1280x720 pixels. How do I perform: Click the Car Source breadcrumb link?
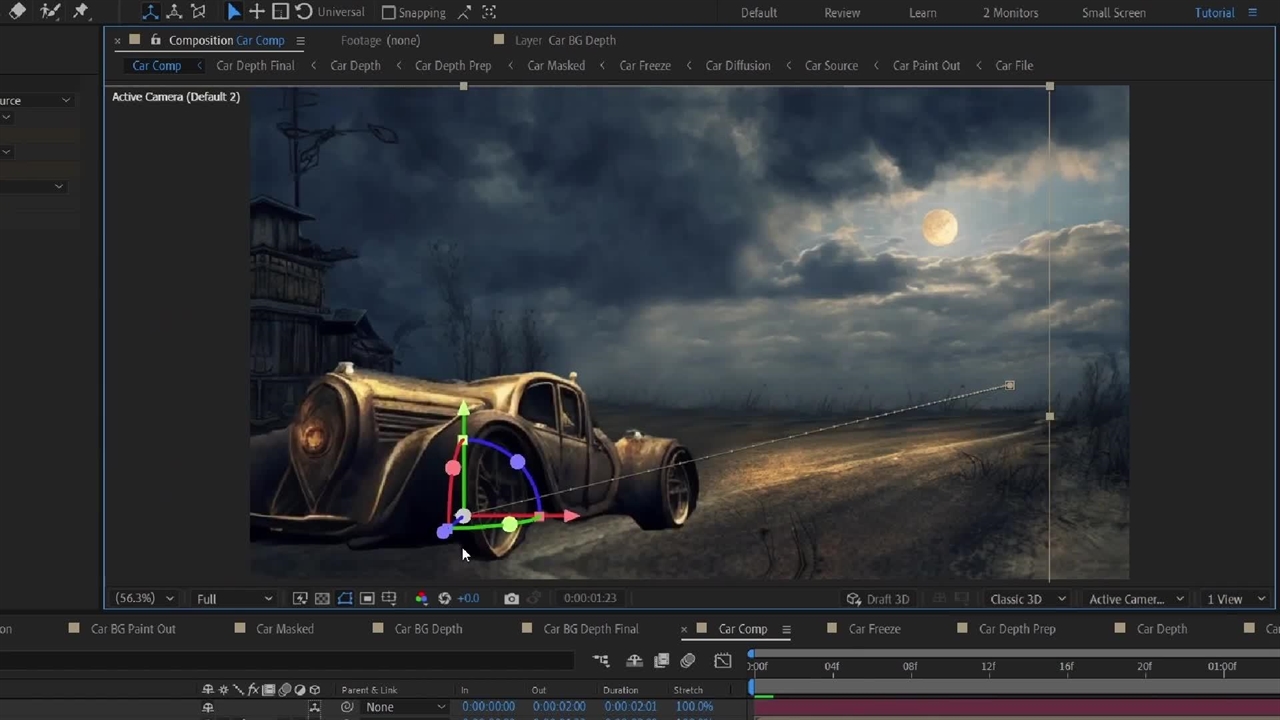(x=831, y=66)
